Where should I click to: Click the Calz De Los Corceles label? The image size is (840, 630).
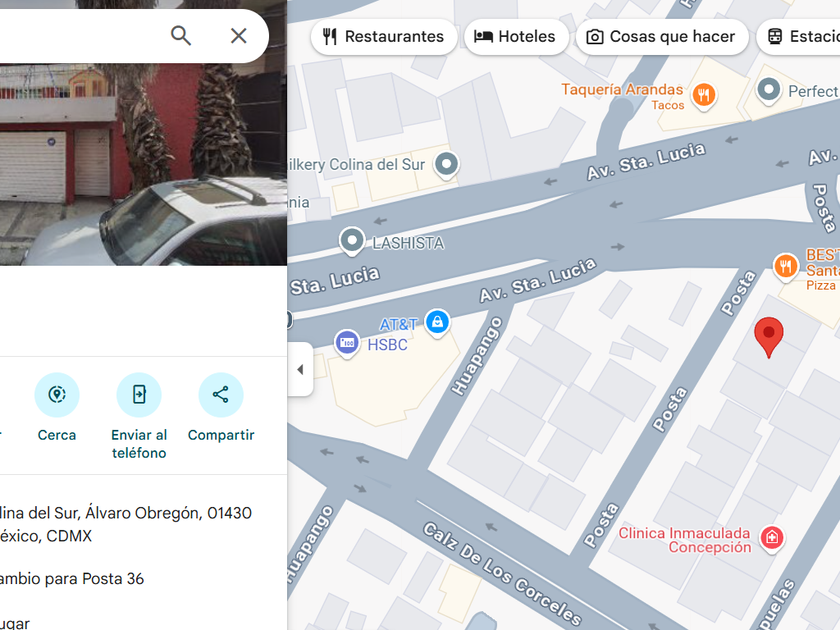[502, 574]
